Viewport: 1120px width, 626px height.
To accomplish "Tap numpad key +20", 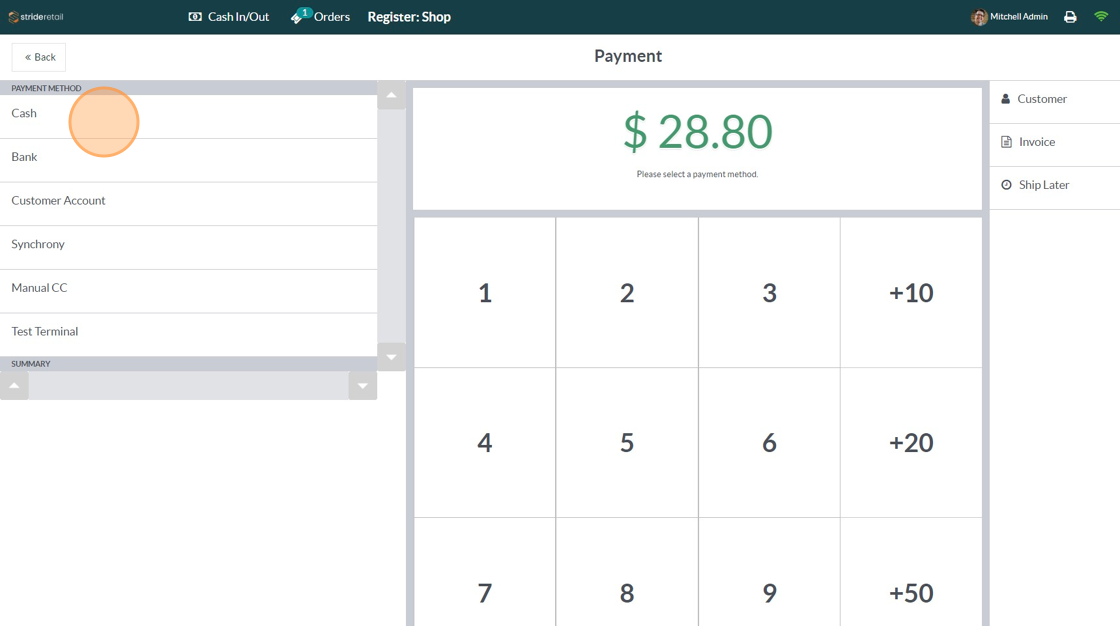I will click(x=911, y=442).
